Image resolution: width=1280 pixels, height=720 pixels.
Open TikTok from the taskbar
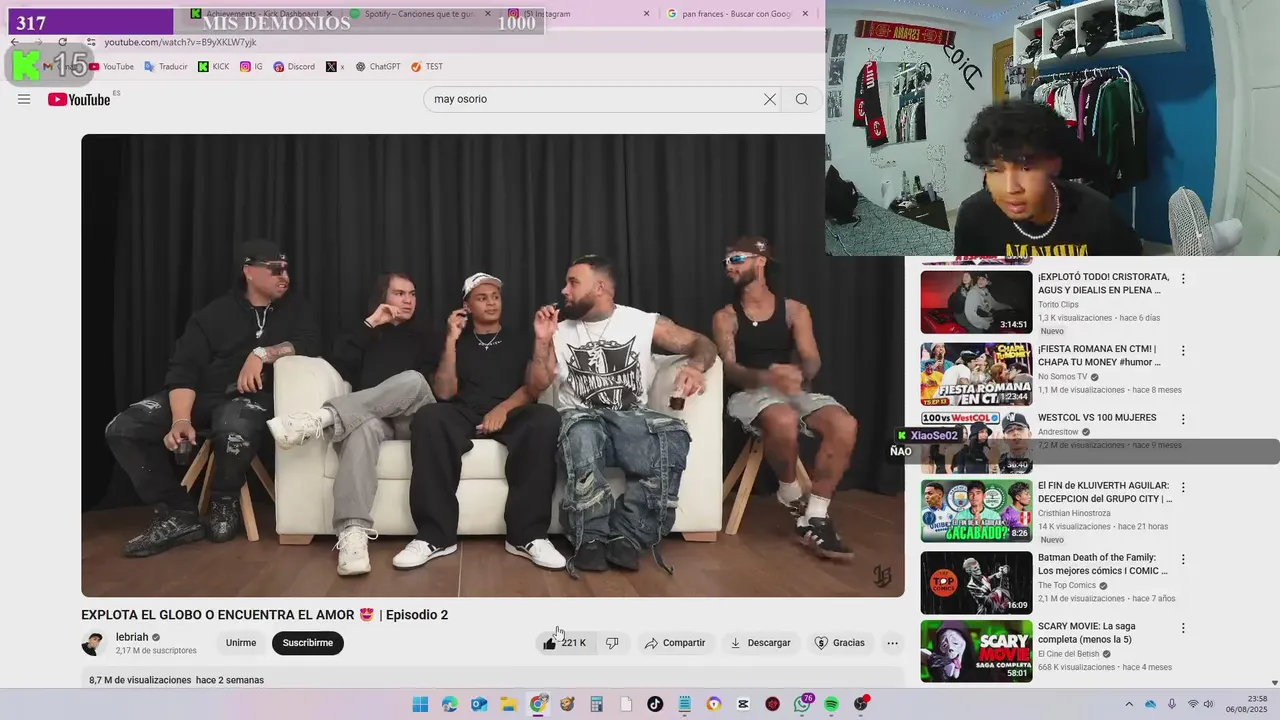(655, 704)
